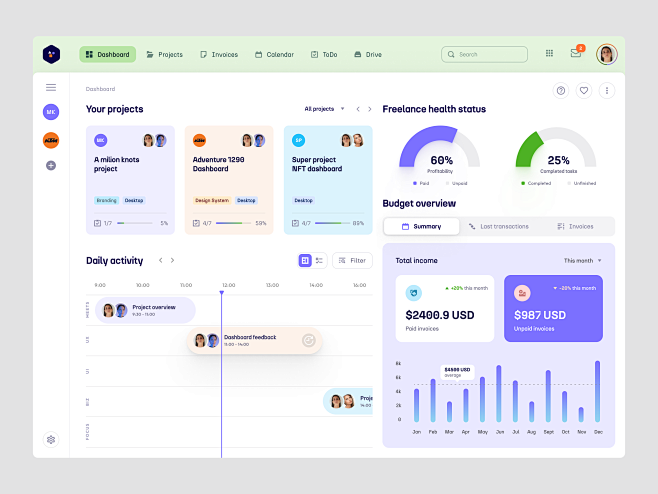
Task: Click progress bar on A million knots card
Action: click(x=135, y=223)
